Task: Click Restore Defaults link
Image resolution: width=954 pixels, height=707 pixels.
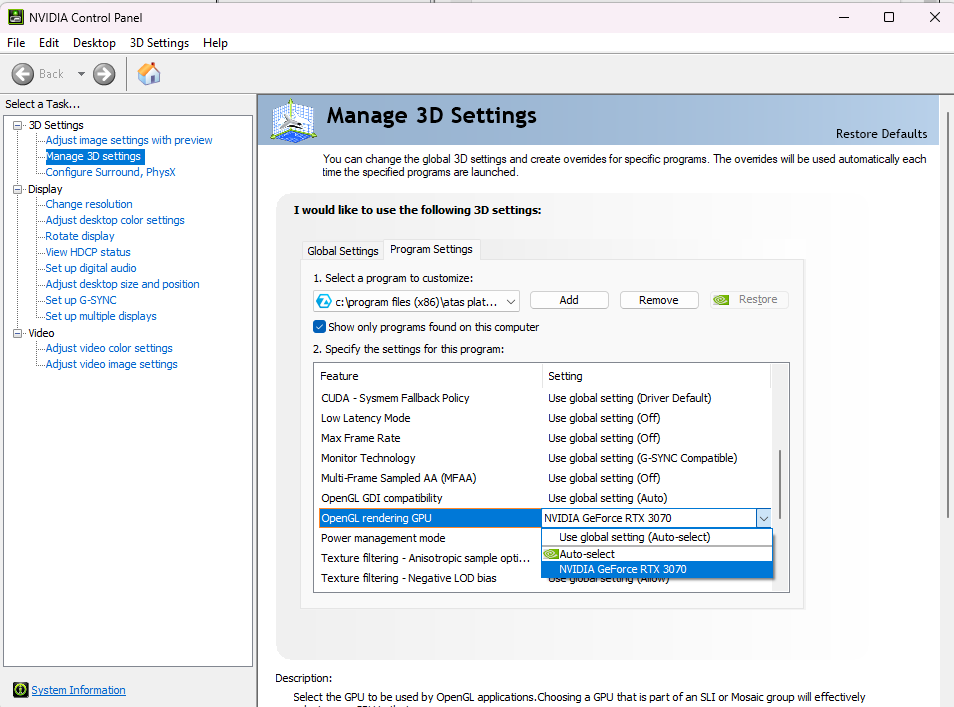Action: 881,134
